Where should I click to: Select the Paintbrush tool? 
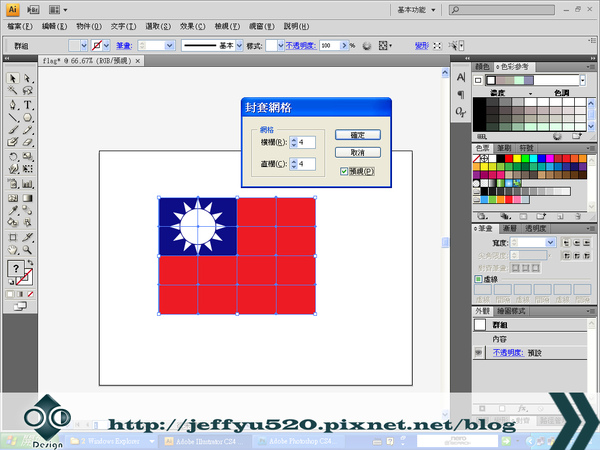13,130
